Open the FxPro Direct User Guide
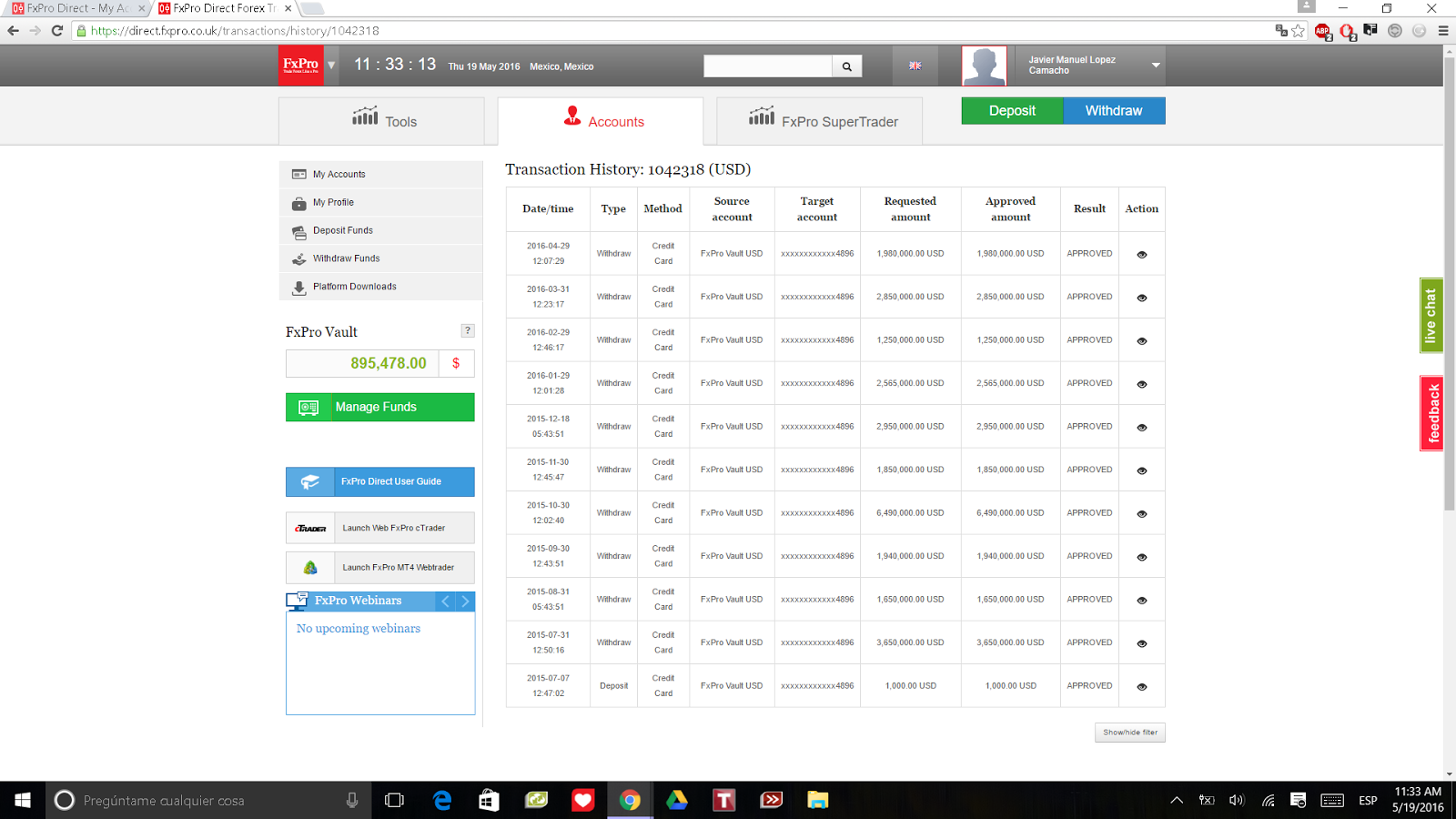The height and width of the screenshot is (819, 1456). (x=380, y=481)
